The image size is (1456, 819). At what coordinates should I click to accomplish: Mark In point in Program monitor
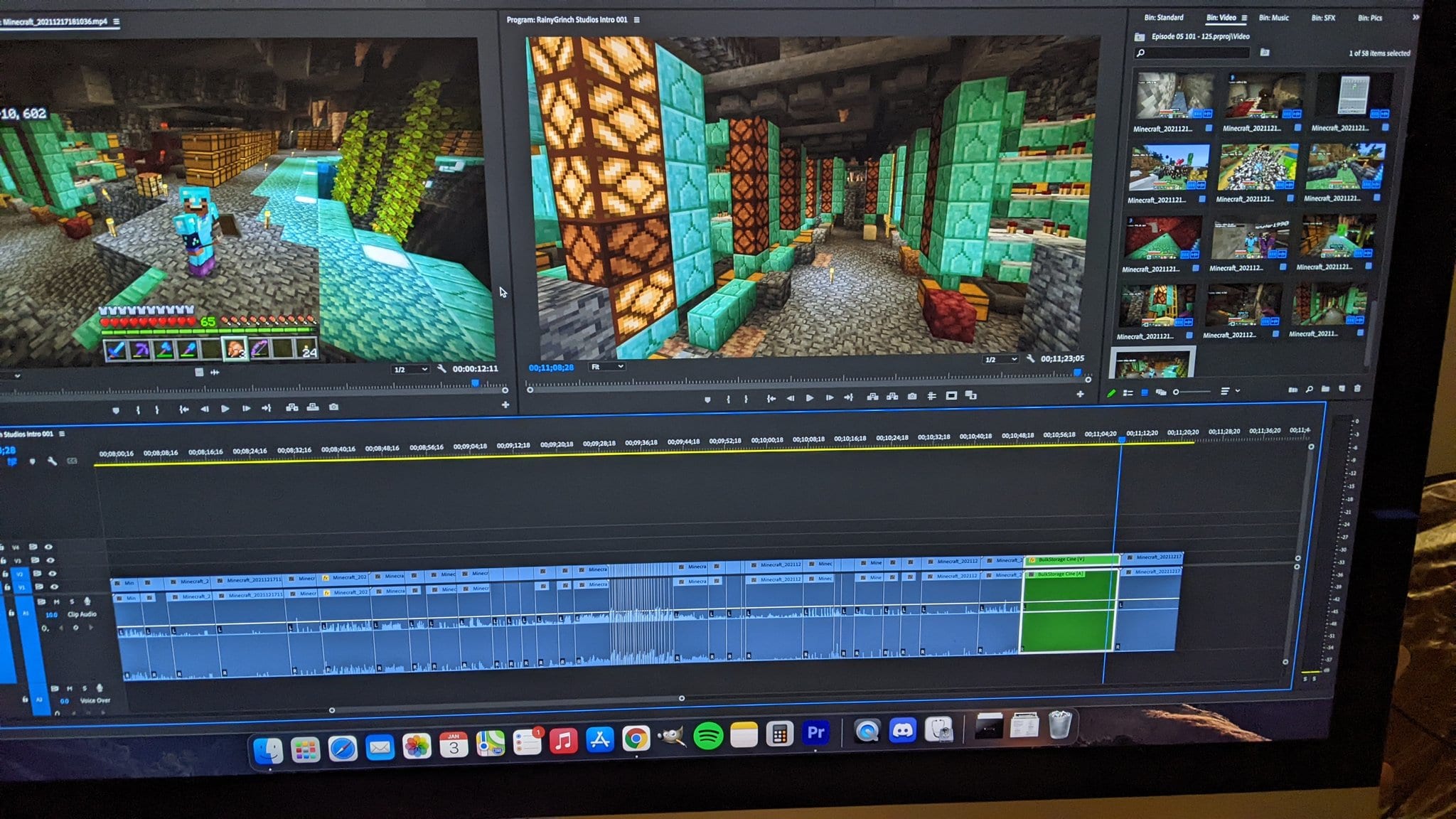728,400
